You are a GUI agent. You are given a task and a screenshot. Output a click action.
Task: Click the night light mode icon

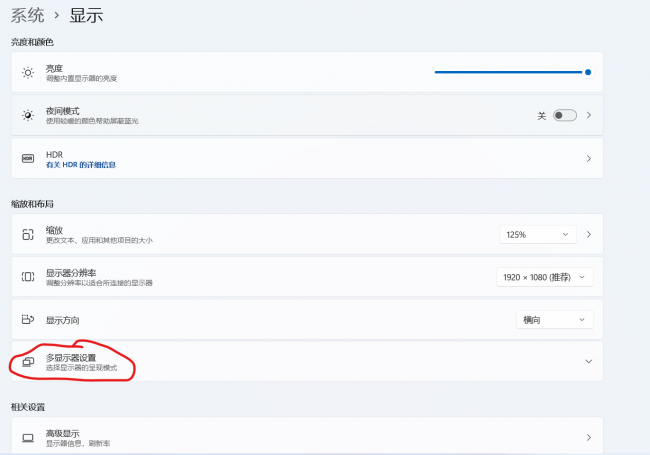click(x=28, y=115)
